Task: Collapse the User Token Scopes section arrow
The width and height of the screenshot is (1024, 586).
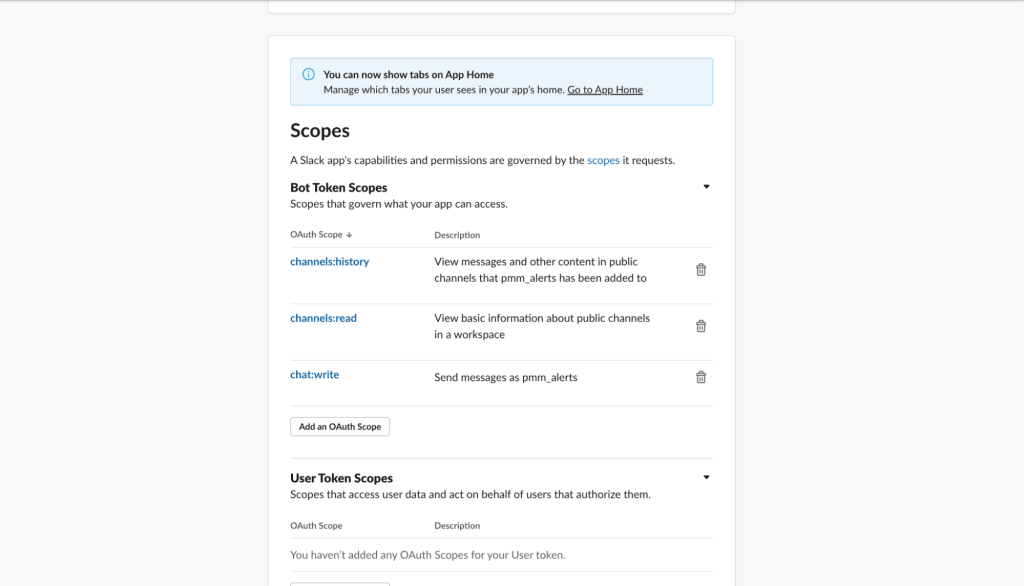Action: (706, 478)
